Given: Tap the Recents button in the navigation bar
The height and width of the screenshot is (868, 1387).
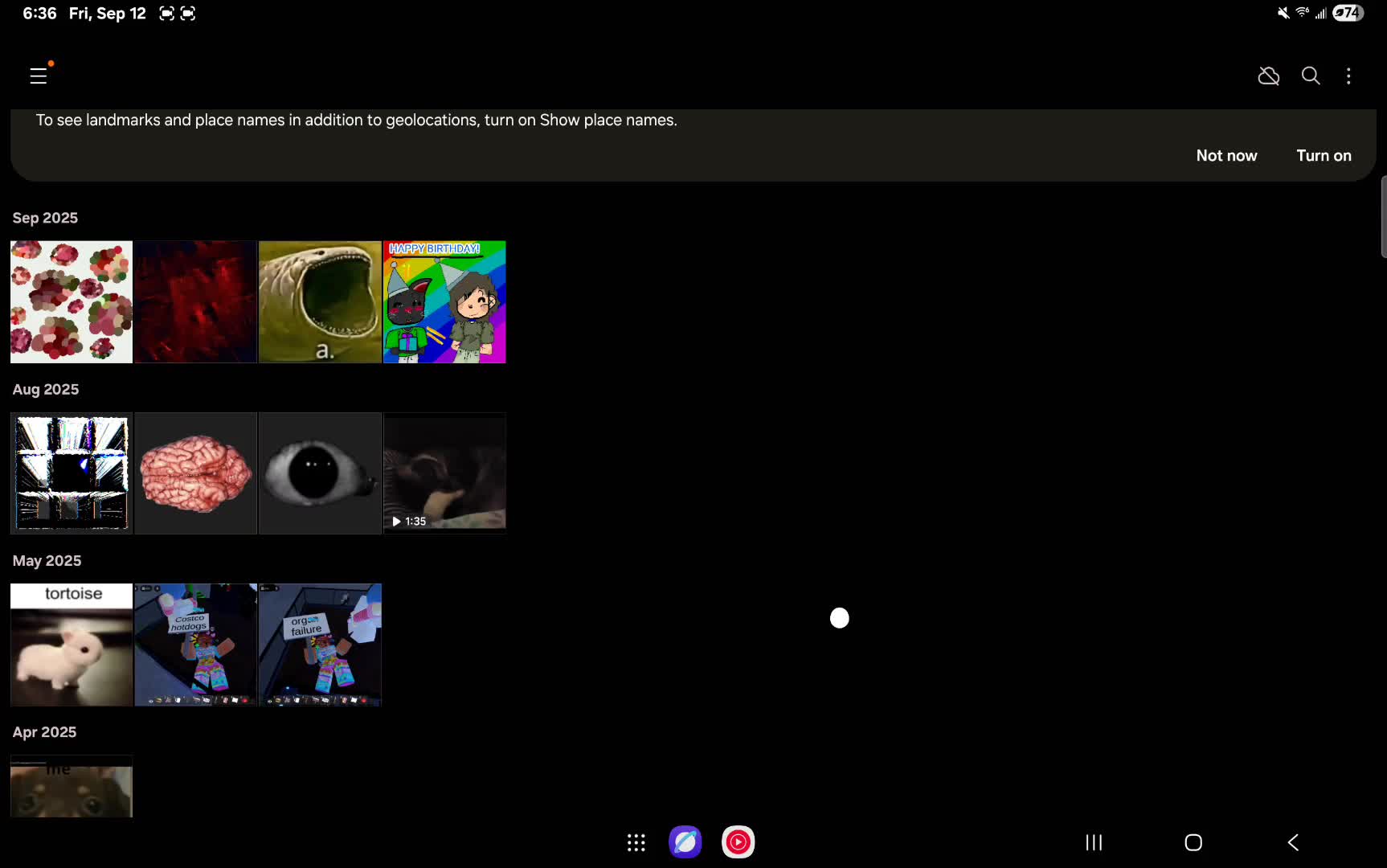Looking at the screenshot, I should point(1093,842).
